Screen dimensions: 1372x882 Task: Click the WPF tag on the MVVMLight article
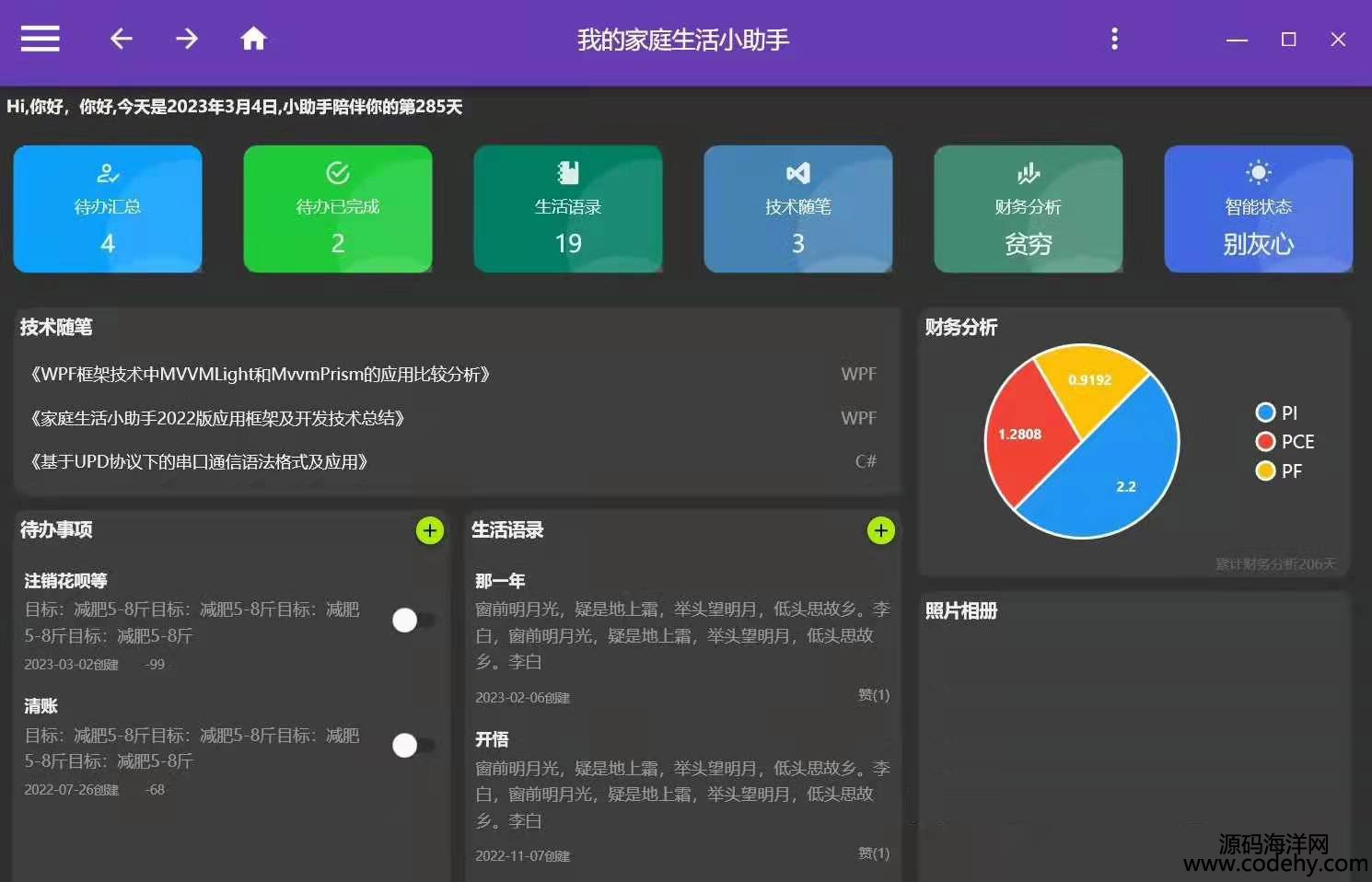tap(859, 375)
